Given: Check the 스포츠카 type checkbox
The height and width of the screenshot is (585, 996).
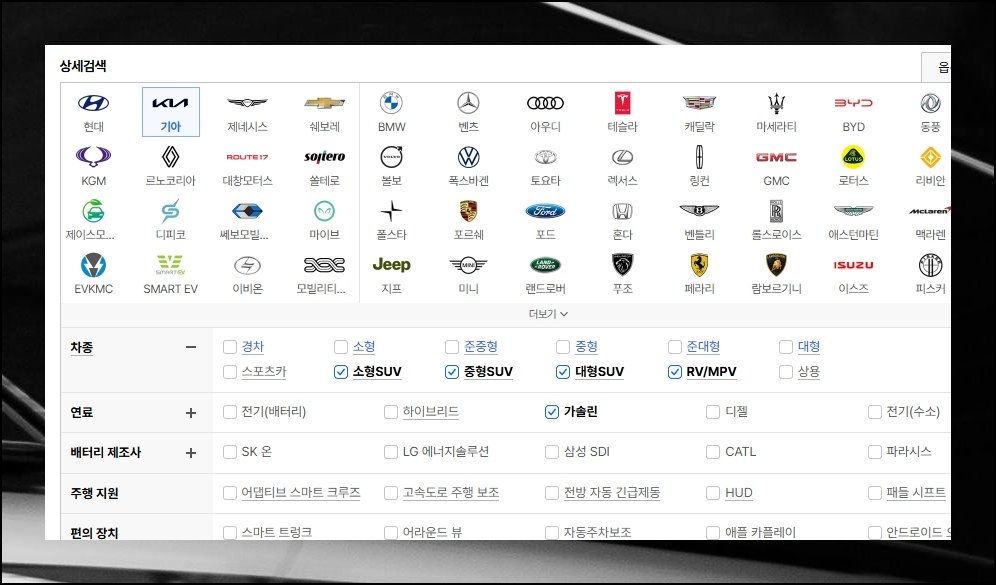Looking at the screenshot, I should (x=230, y=372).
